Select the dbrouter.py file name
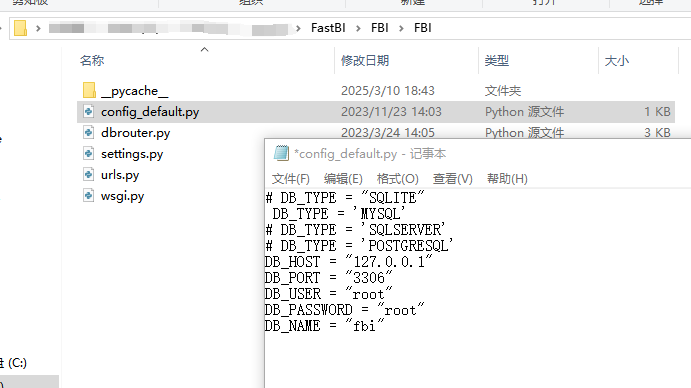 pyautogui.click(x=135, y=133)
